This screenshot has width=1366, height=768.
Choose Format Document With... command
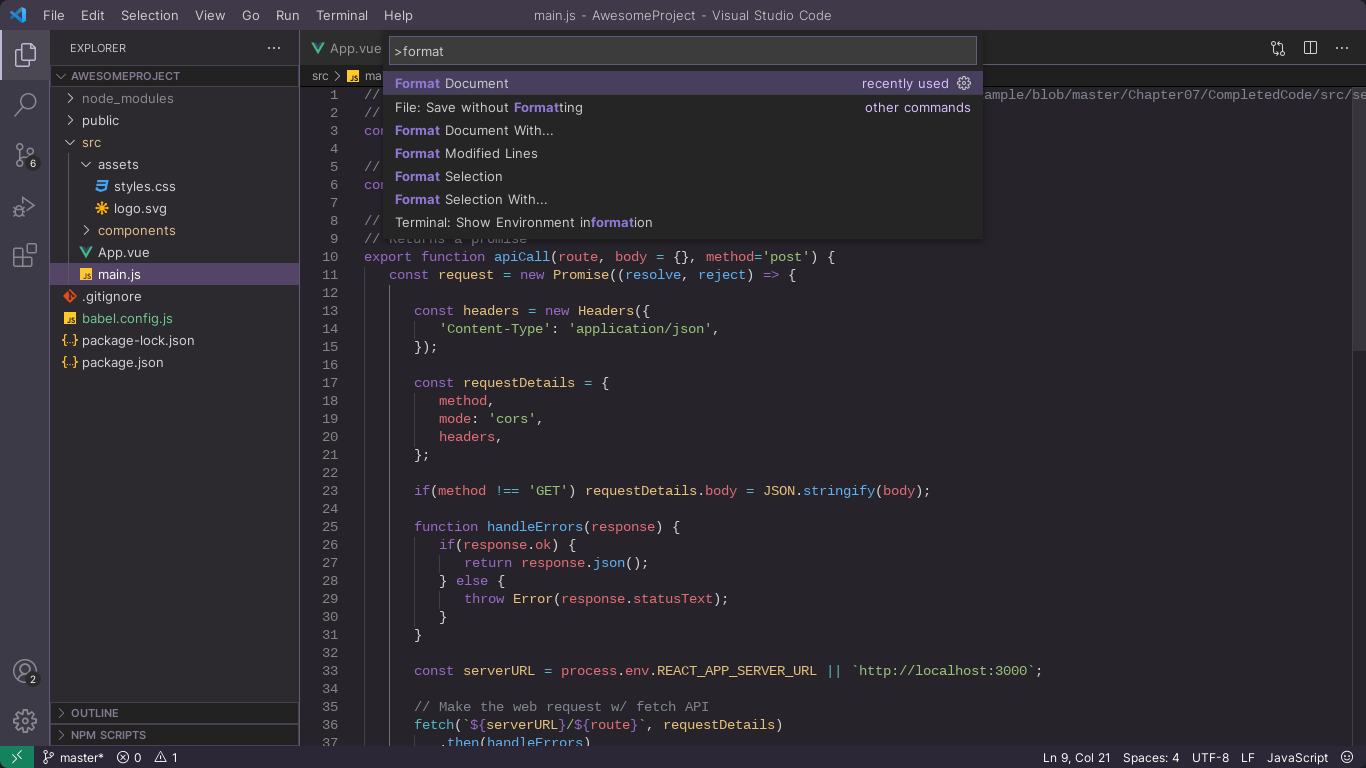pos(683,130)
